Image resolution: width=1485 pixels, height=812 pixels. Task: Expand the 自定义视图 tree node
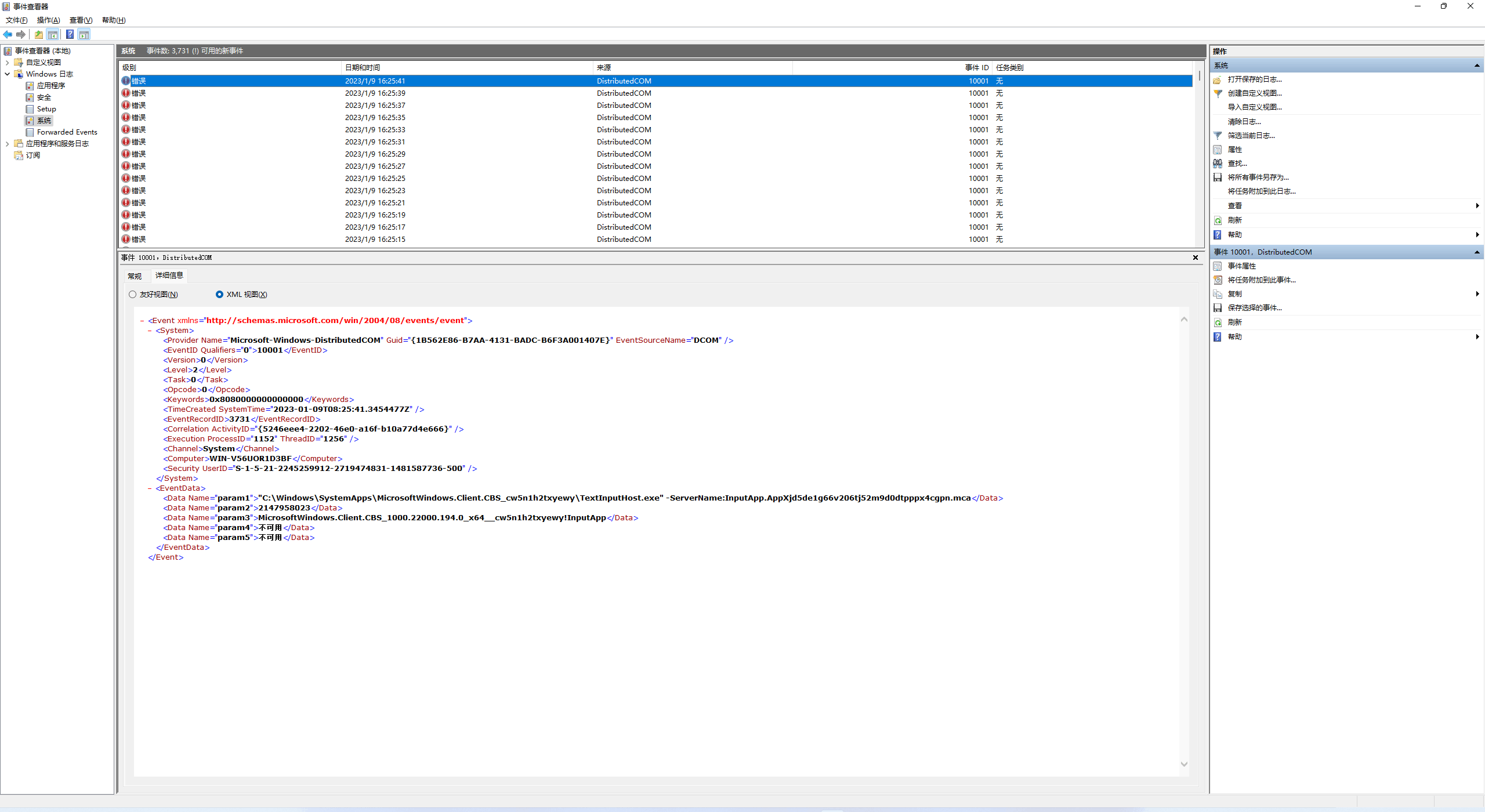(7, 63)
